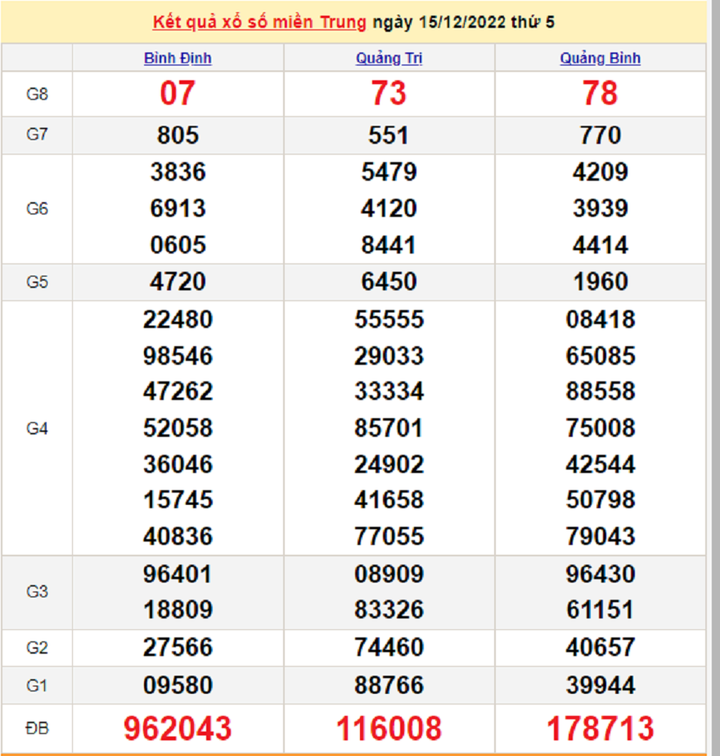Select the G6 number 4120
Viewport: 720px width, 756px height.
pyautogui.click(x=389, y=209)
